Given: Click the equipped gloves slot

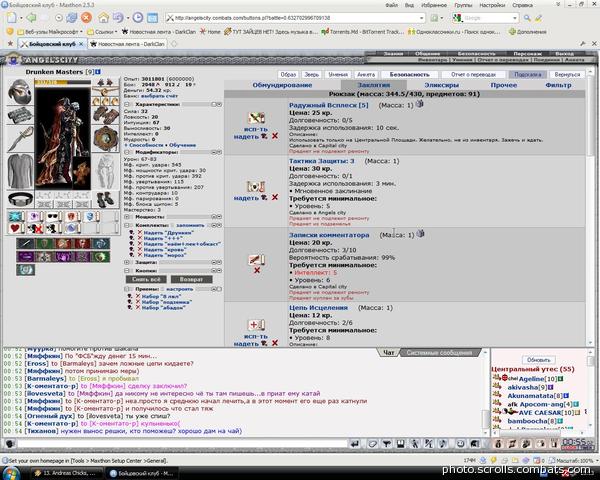Looking at the screenshot, I should 106,115.
